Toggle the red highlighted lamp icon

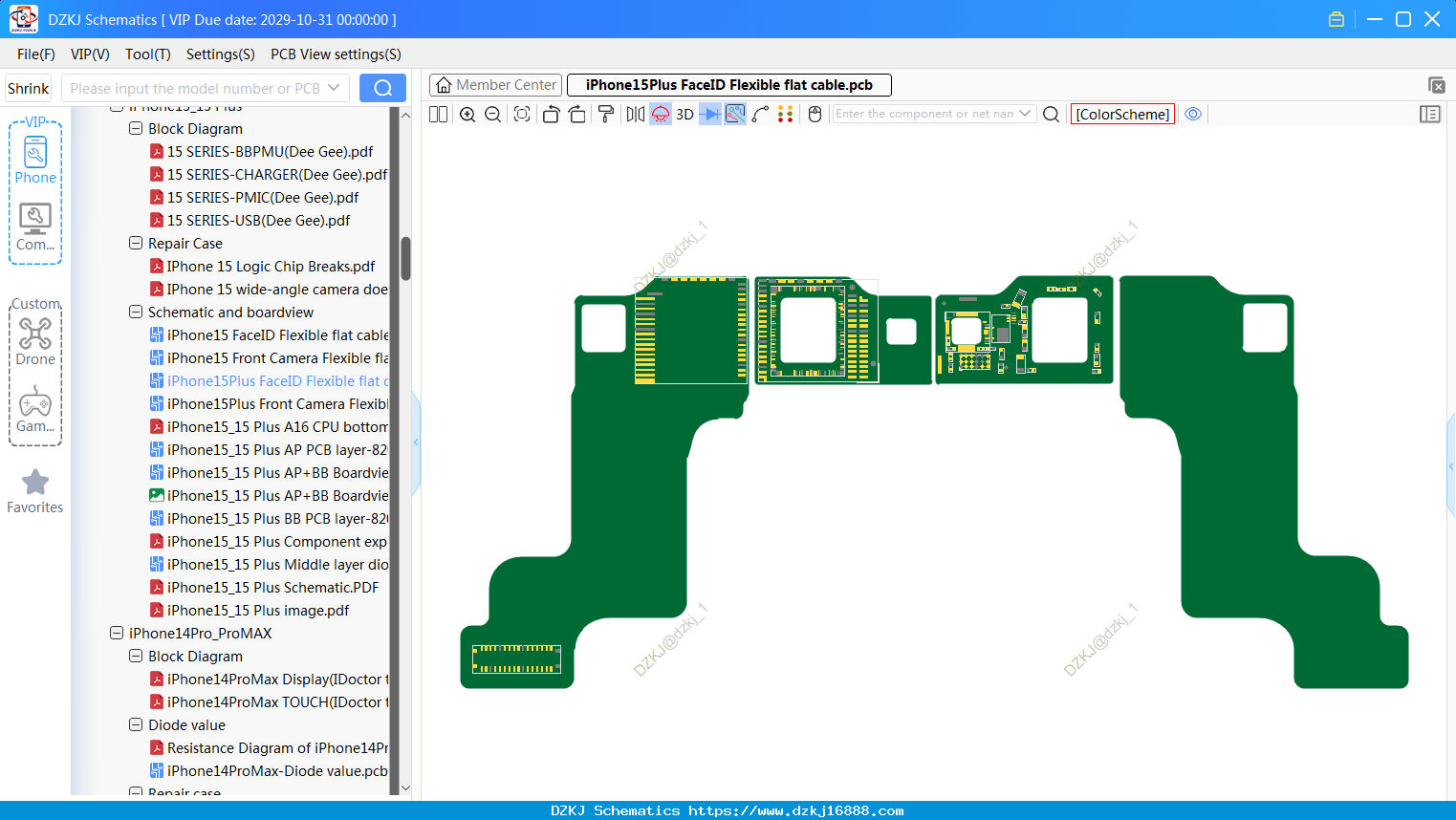pos(661,114)
